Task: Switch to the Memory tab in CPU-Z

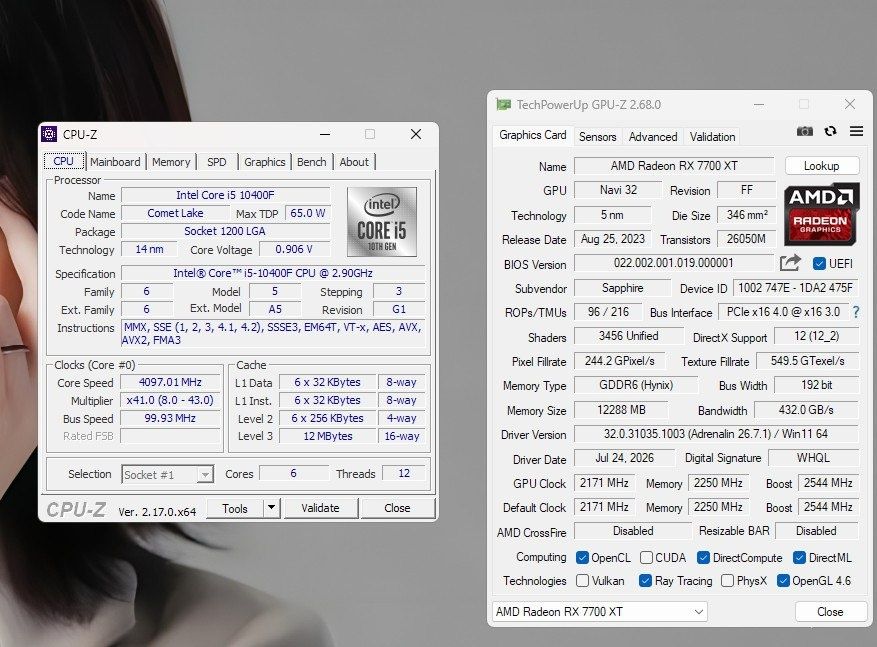Action: 171,162
